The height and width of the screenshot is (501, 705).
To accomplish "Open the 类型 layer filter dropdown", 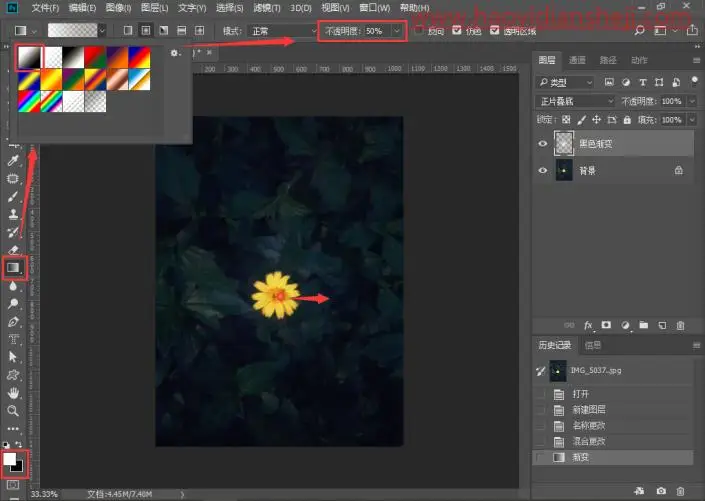I will 565,82.
